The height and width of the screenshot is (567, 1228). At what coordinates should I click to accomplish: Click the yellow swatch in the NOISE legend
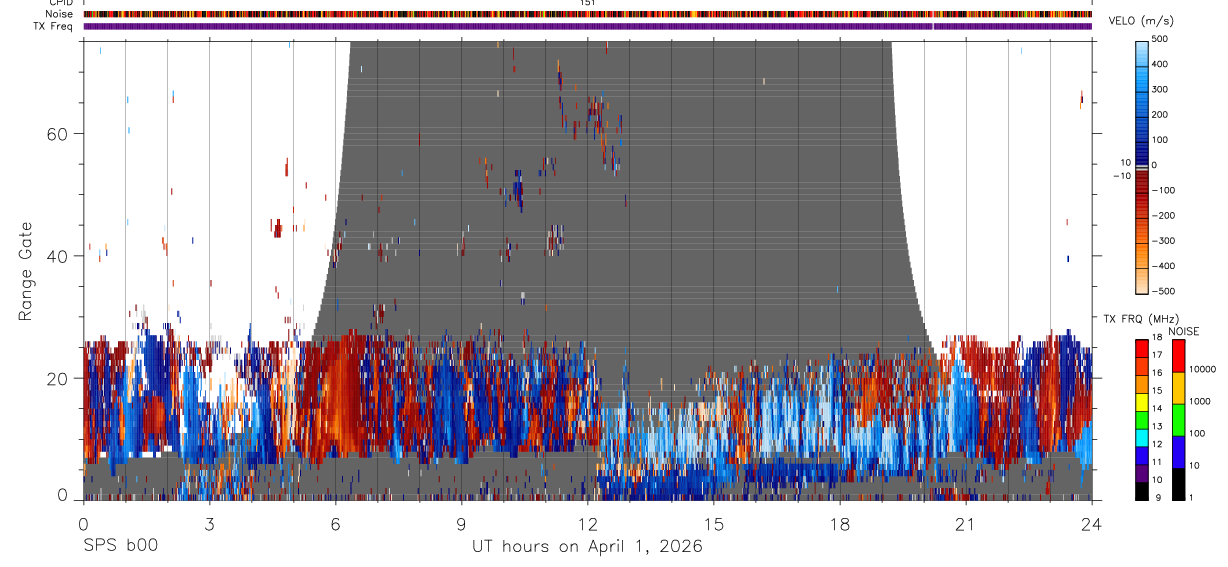pos(1178,386)
